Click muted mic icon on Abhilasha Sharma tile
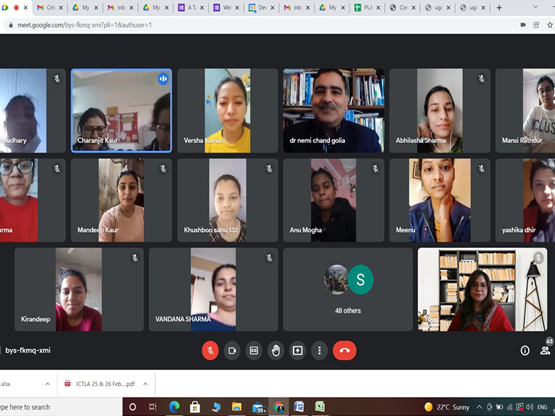This screenshot has height=416, width=555. (x=481, y=79)
